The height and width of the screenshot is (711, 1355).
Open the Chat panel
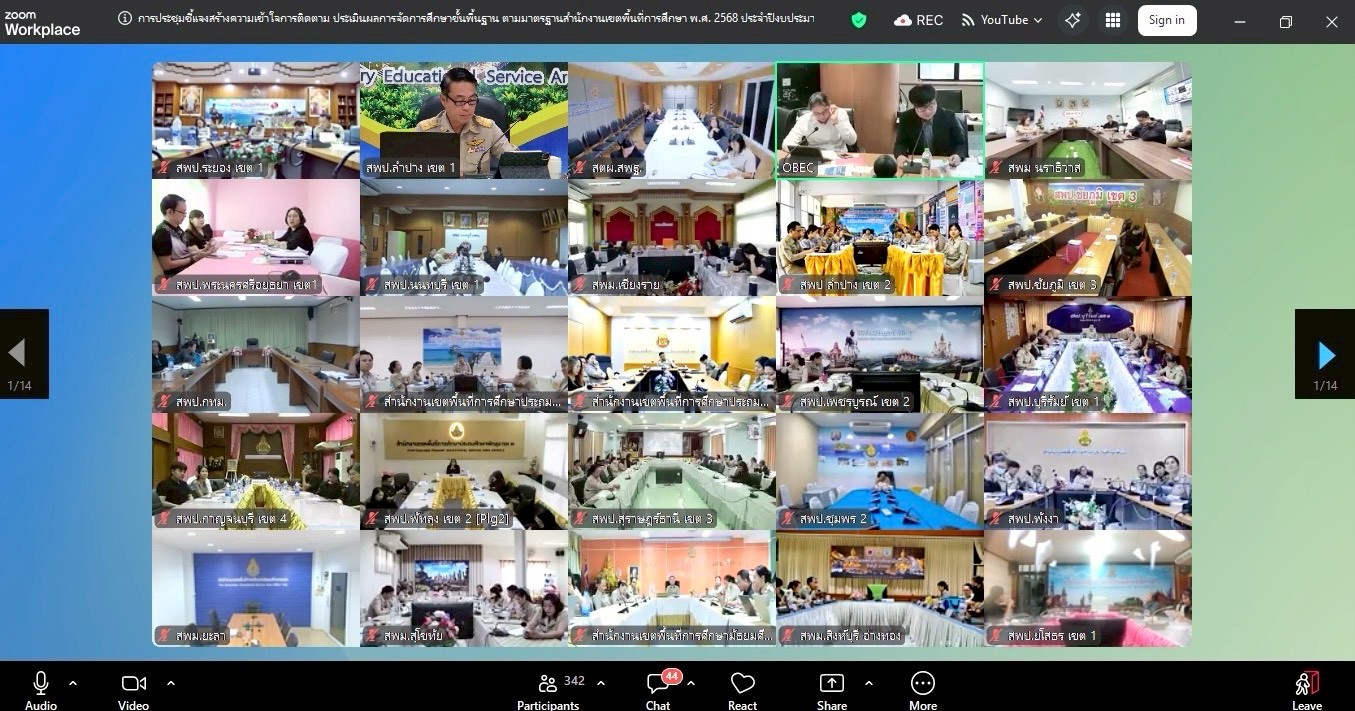coord(658,687)
